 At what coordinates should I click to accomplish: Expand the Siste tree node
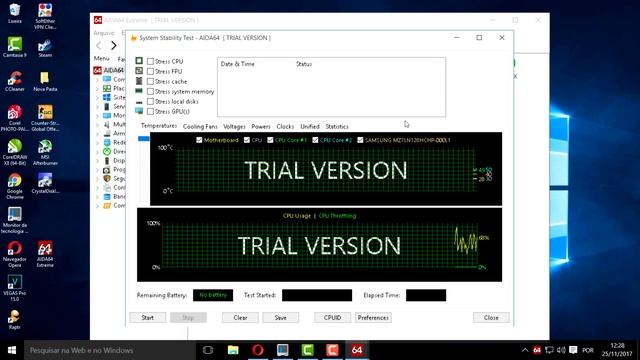[x=98, y=97]
